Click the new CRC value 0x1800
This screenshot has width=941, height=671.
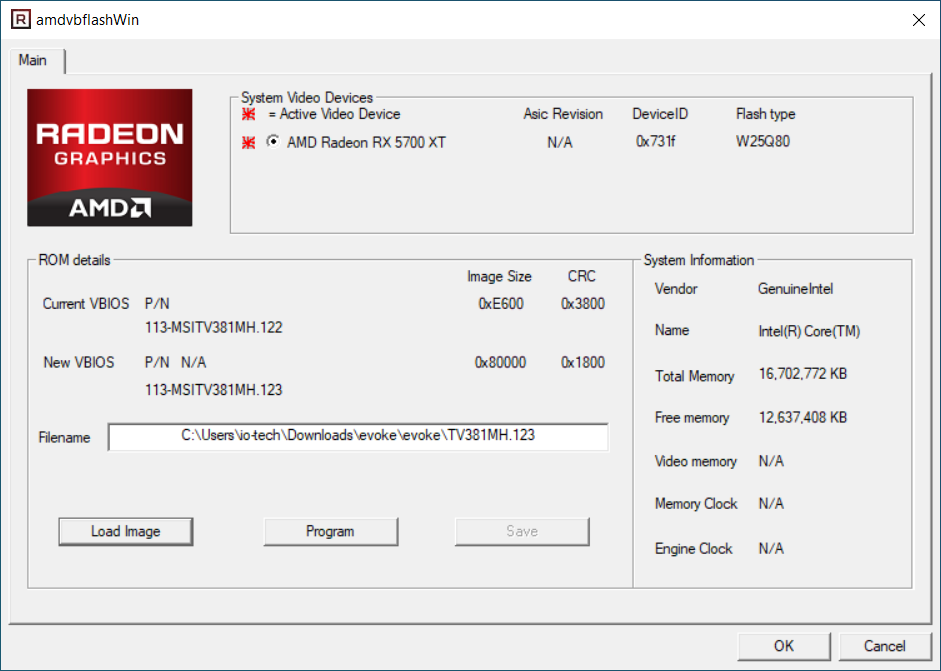point(583,363)
